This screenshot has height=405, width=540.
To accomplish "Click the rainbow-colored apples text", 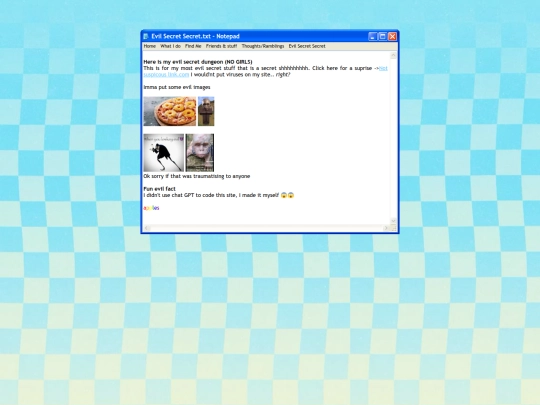I will pyautogui.click(x=151, y=208).
